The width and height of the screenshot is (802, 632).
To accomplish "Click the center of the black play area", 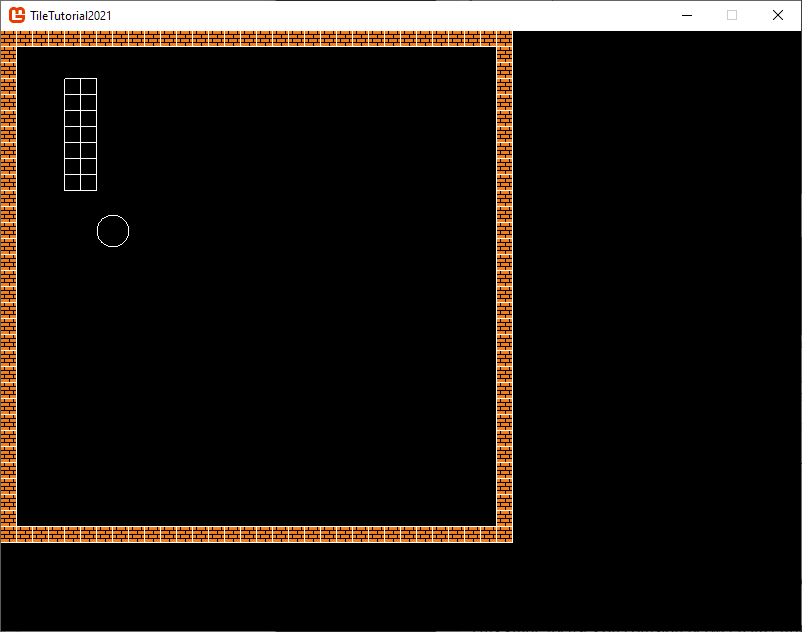I will point(256,287).
